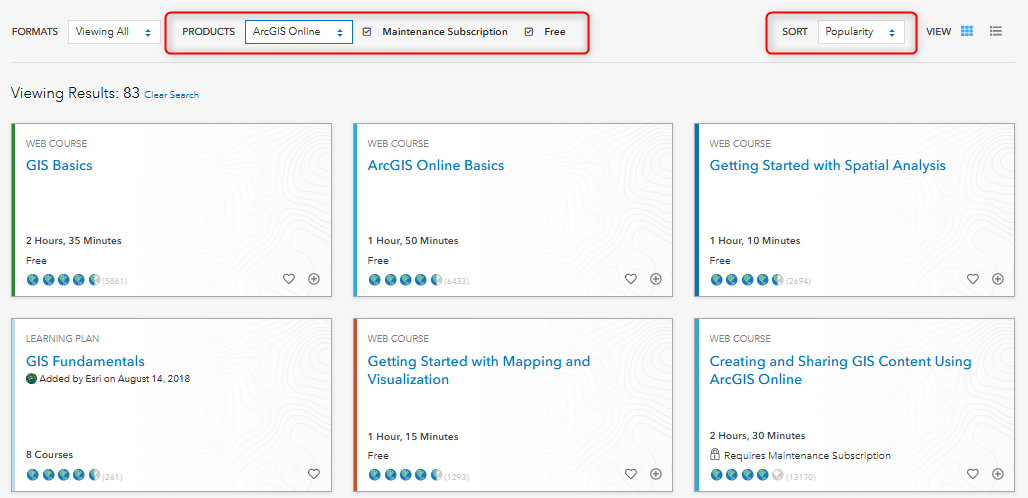Image resolution: width=1028 pixels, height=498 pixels.
Task: Click the (13170) review count
Action: 801,477
